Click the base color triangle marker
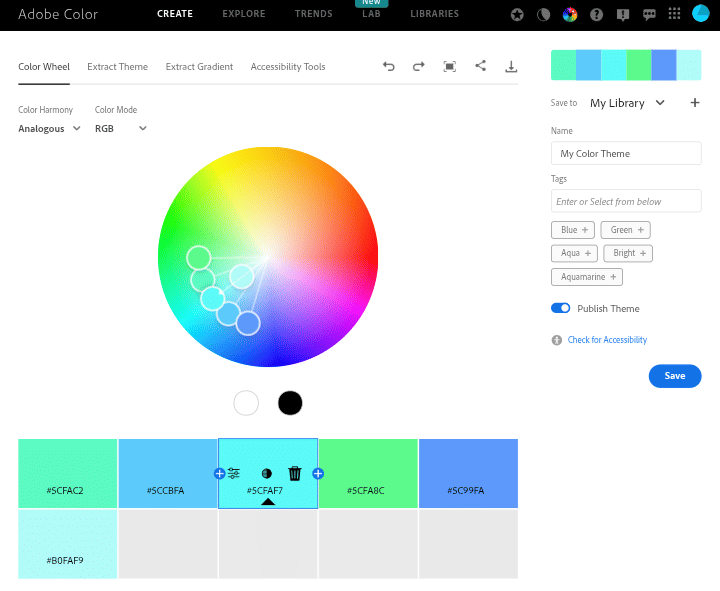The height and width of the screenshot is (591, 720). pos(268,502)
